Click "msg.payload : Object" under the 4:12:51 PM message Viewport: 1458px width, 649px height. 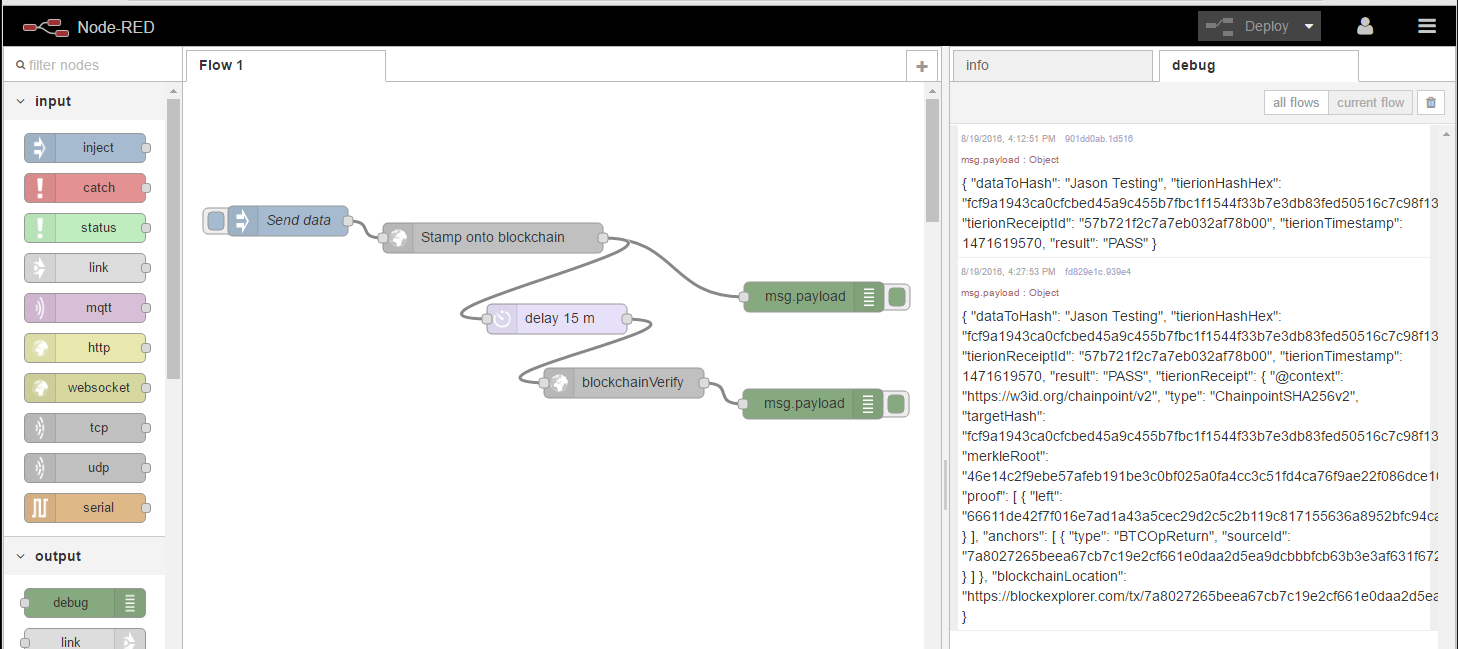click(x=1010, y=160)
